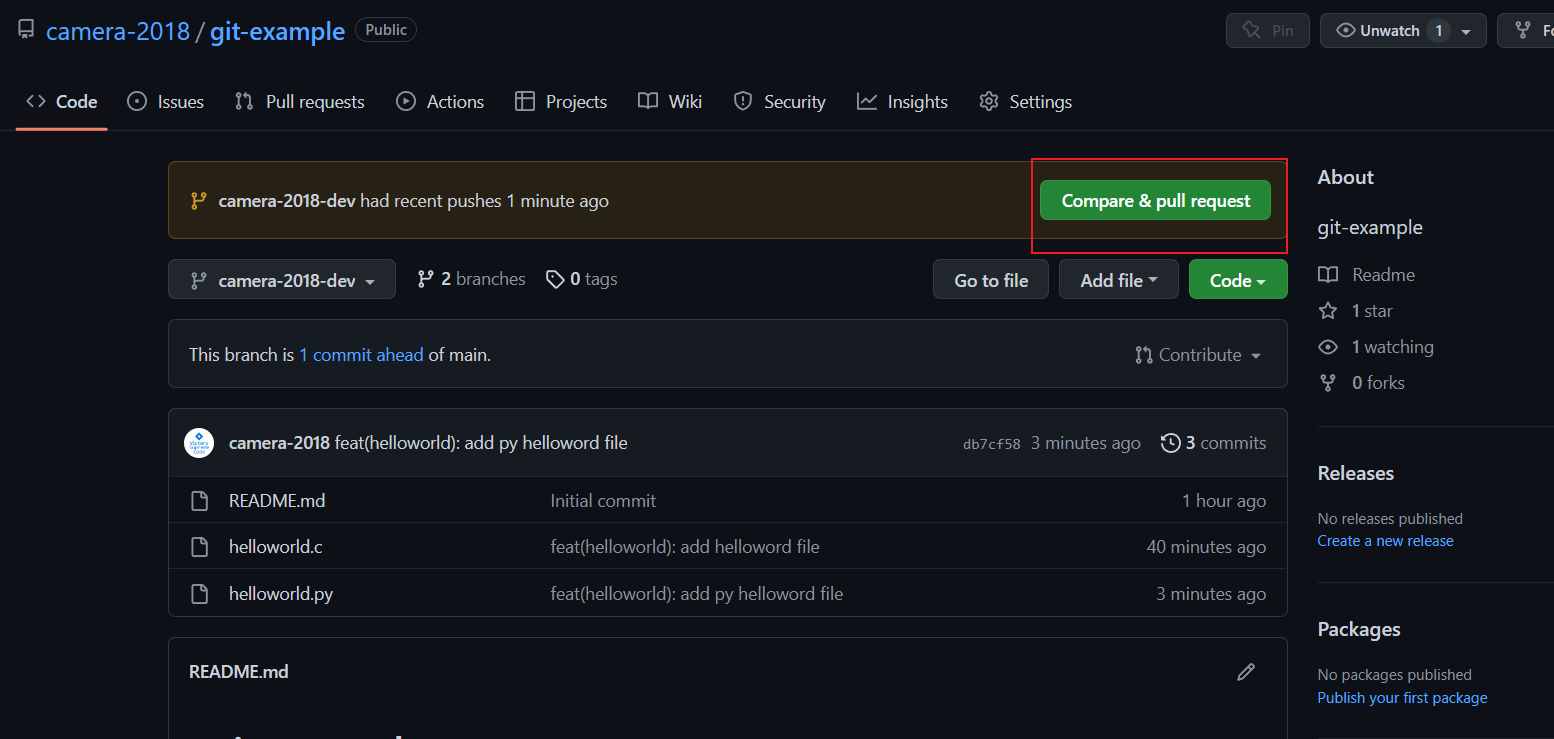This screenshot has width=1554, height=739.
Task: Toggle Unwatch for this repository
Action: (x=1390, y=31)
